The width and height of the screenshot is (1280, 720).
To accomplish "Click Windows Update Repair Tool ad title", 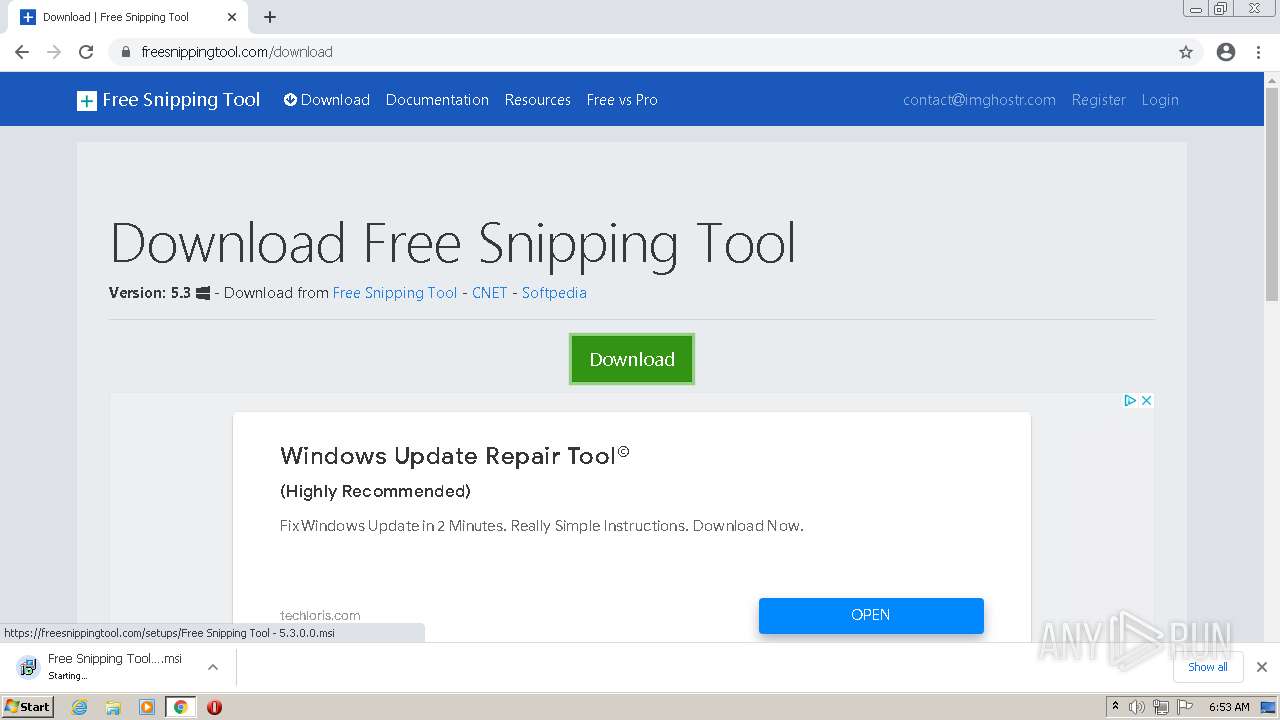I will 455,456.
